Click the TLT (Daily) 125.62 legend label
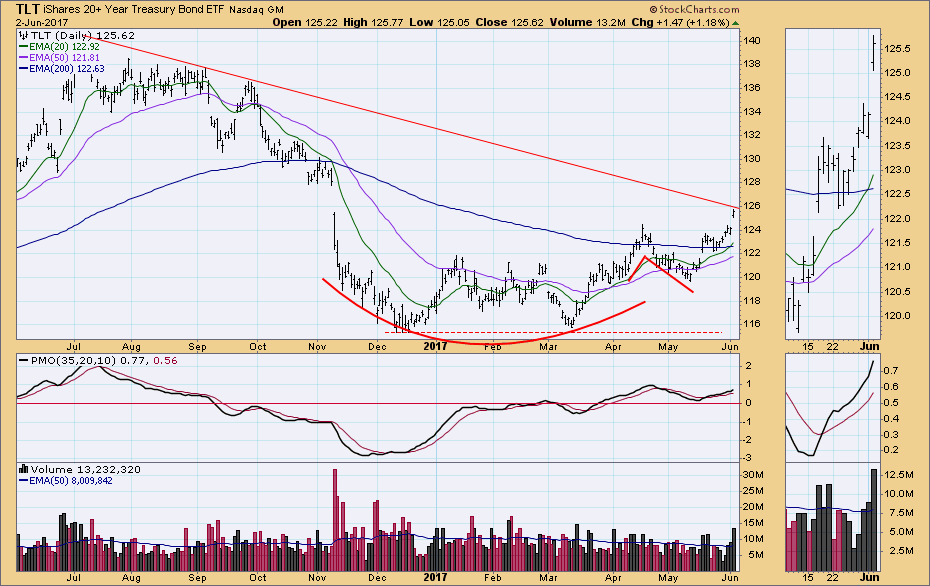 (83, 36)
